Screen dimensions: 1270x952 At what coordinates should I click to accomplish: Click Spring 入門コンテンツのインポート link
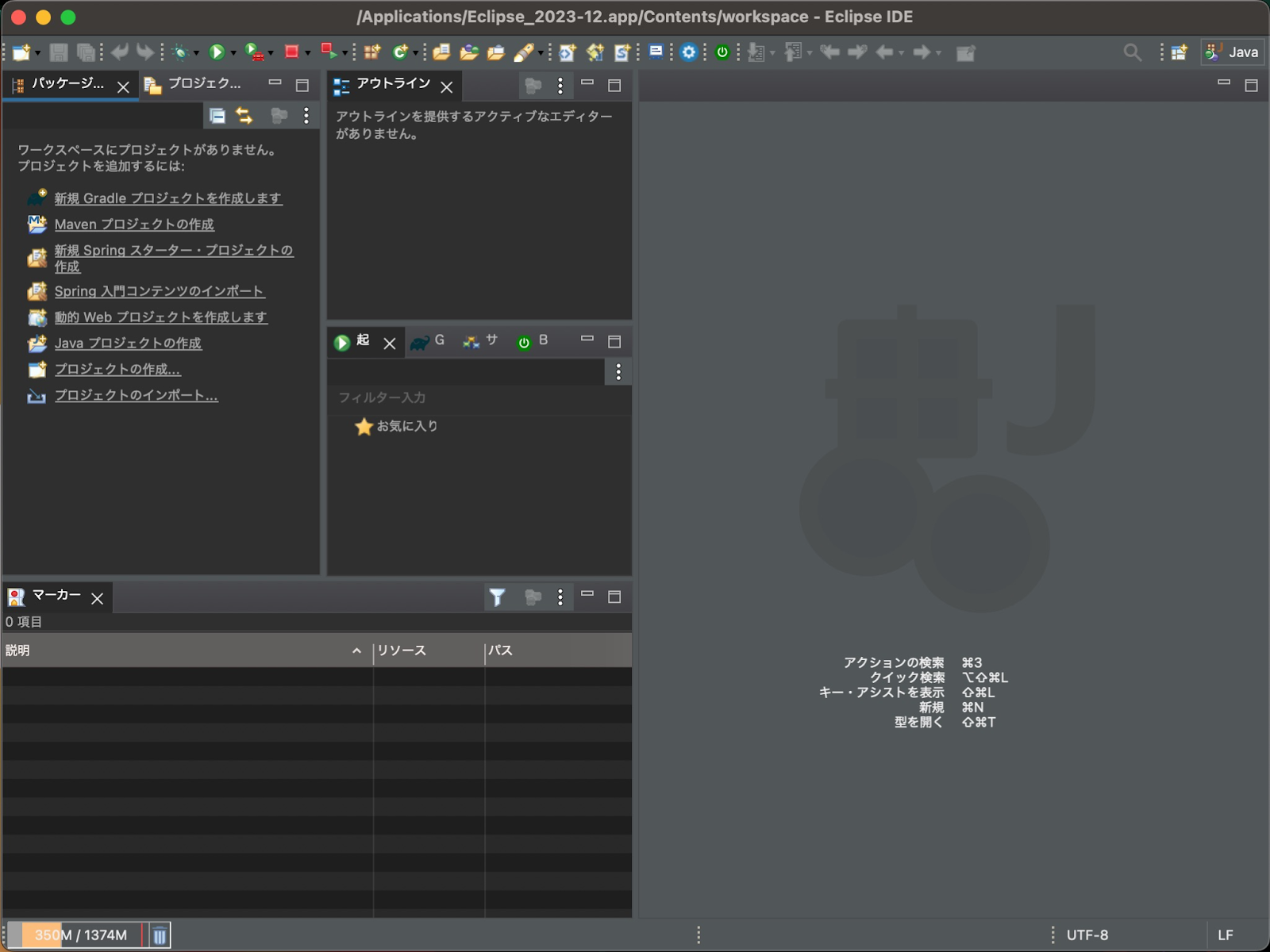[160, 291]
